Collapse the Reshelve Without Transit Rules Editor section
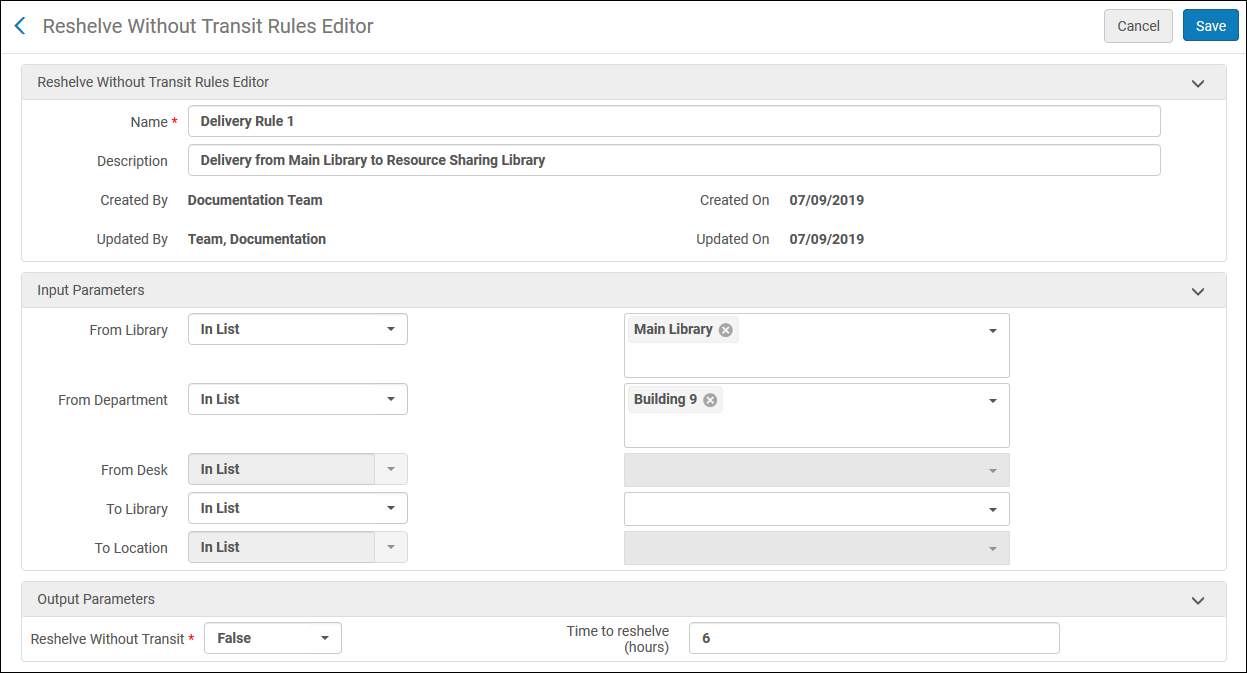Screen dimensions: 1247x673 1197,83
